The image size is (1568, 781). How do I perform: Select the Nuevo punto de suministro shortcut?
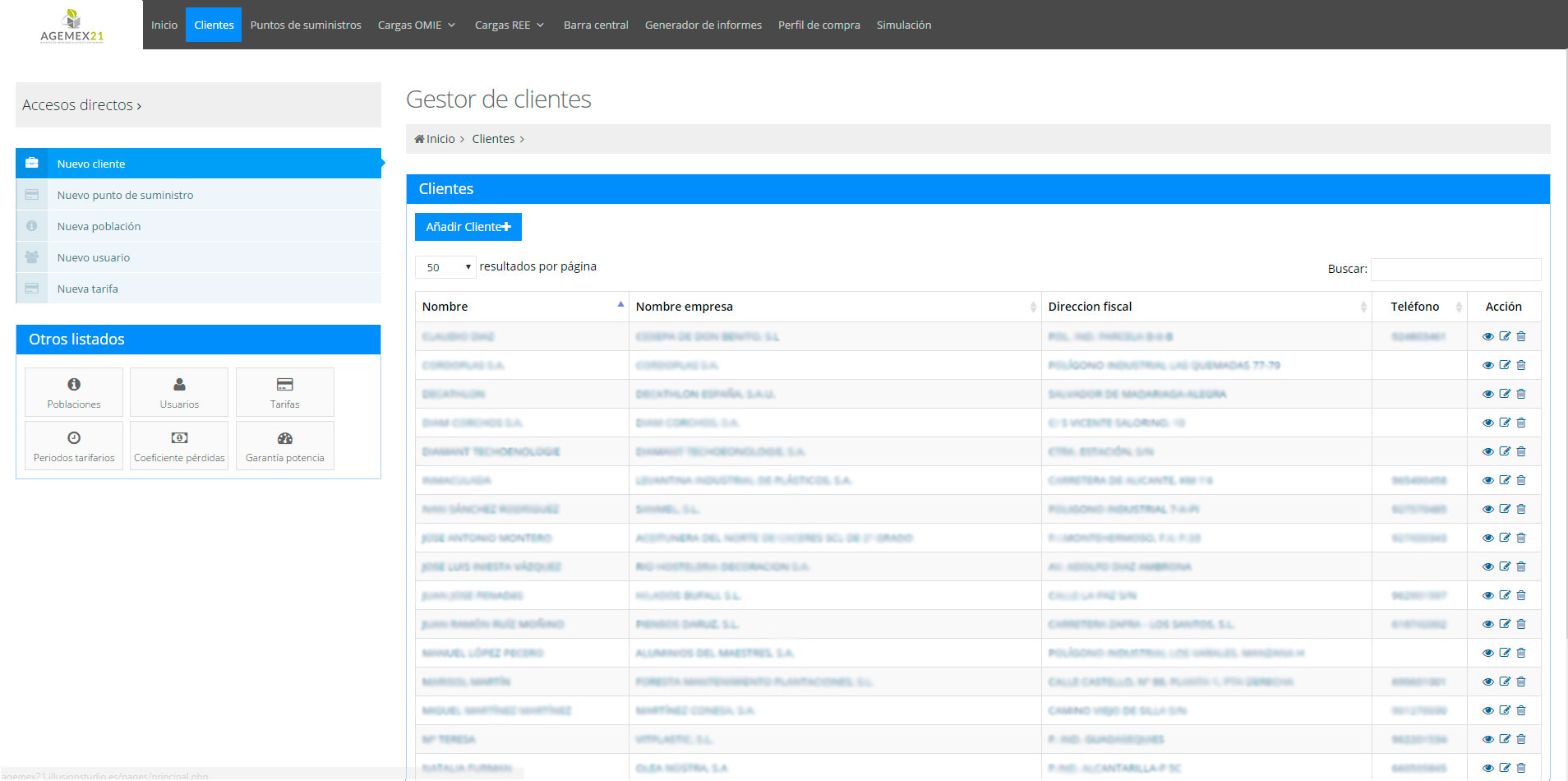pos(125,195)
